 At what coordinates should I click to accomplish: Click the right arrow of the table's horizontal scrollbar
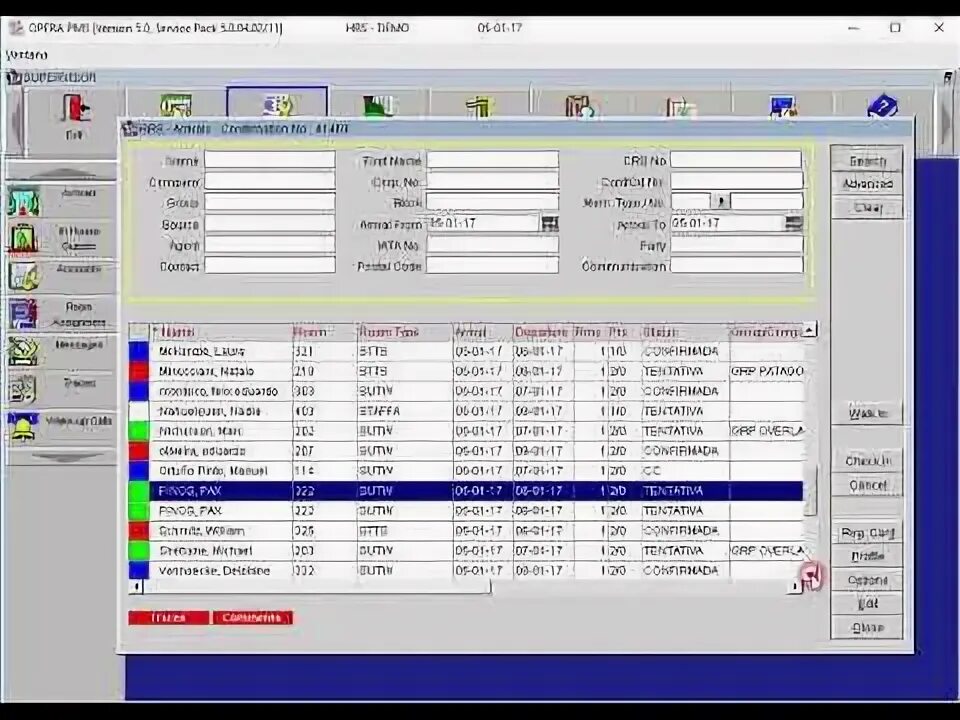(x=795, y=587)
